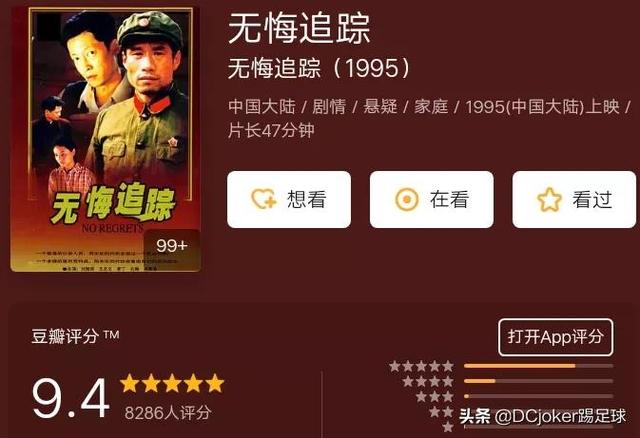
Task: Click the heart-plus icon on 想看
Action: click(264, 200)
